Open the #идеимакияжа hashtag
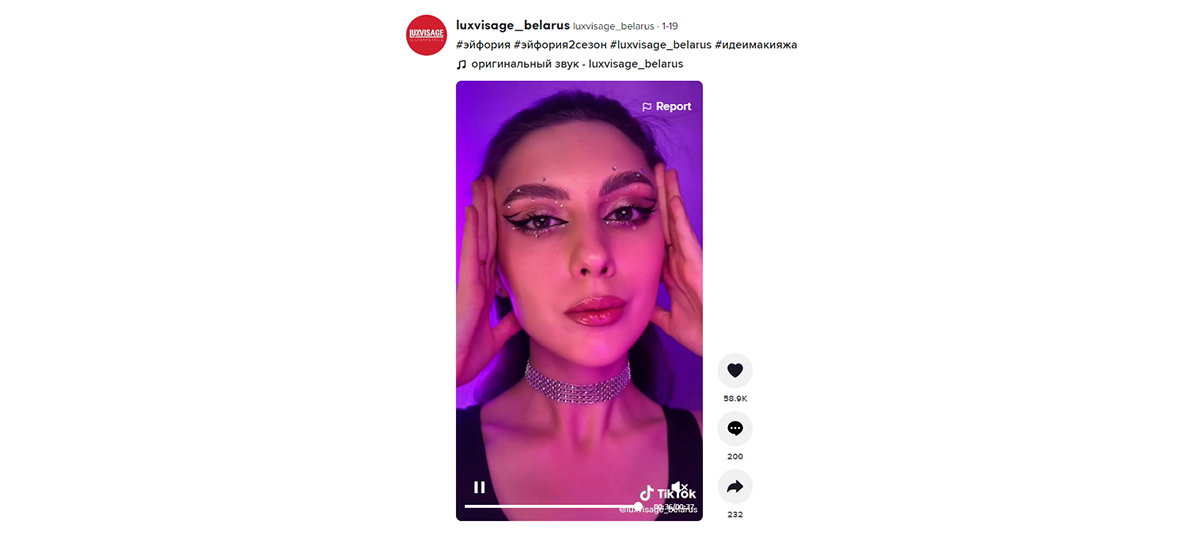Image resolution: width=1200 pixels, height=535 pixels. [756, 45]
